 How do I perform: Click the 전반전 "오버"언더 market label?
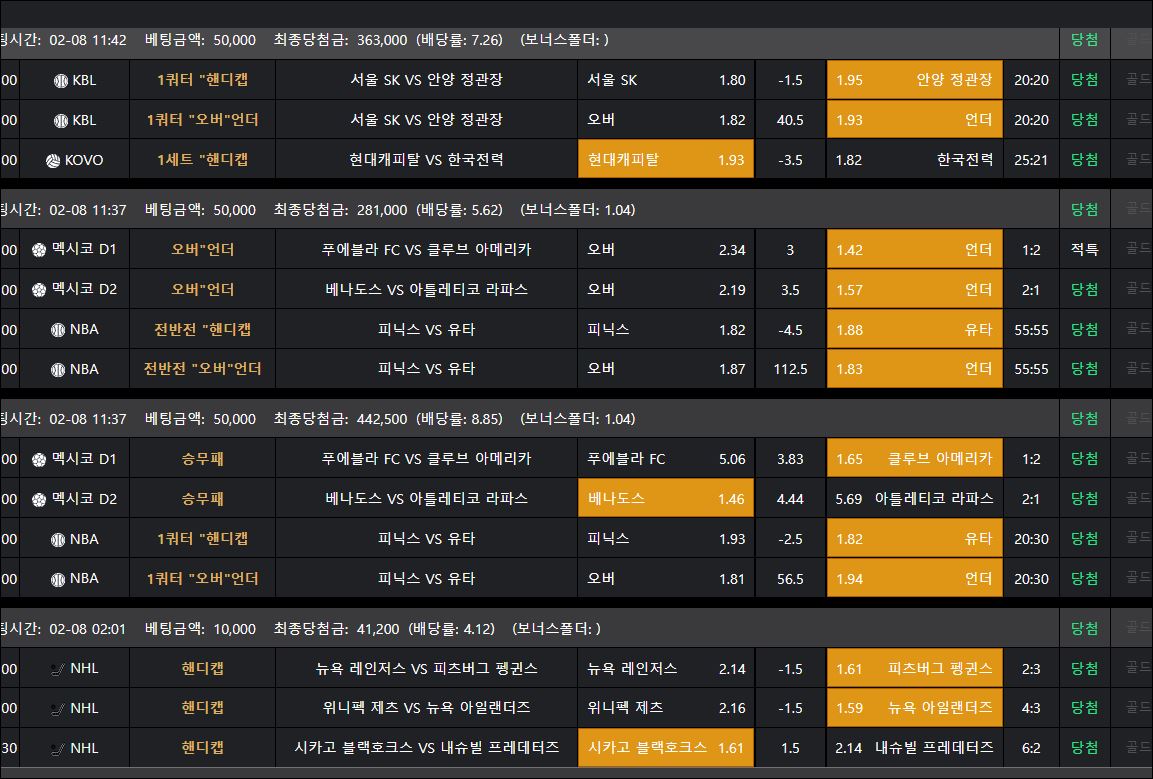[202, 368]
